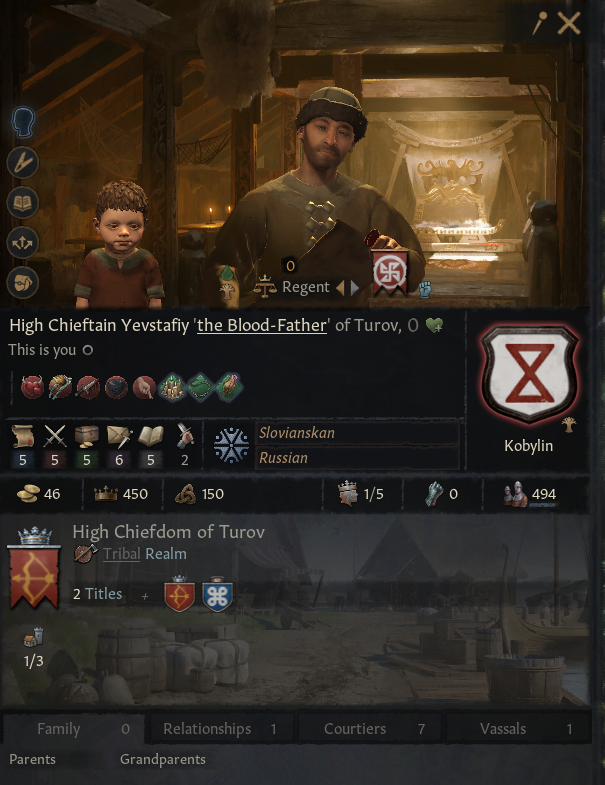Switch to the Relationships tab
This screenshot has height=785, width=605.
[221, 729]
